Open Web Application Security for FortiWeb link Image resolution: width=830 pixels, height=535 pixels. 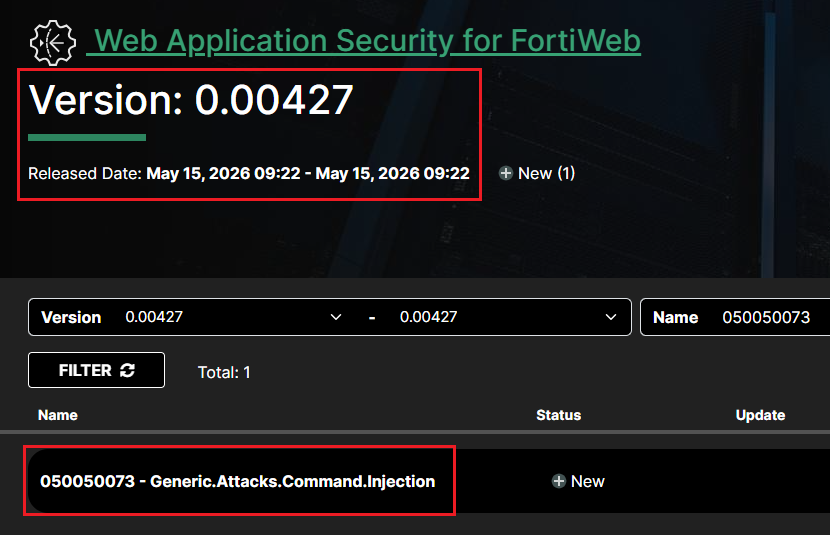364,41
